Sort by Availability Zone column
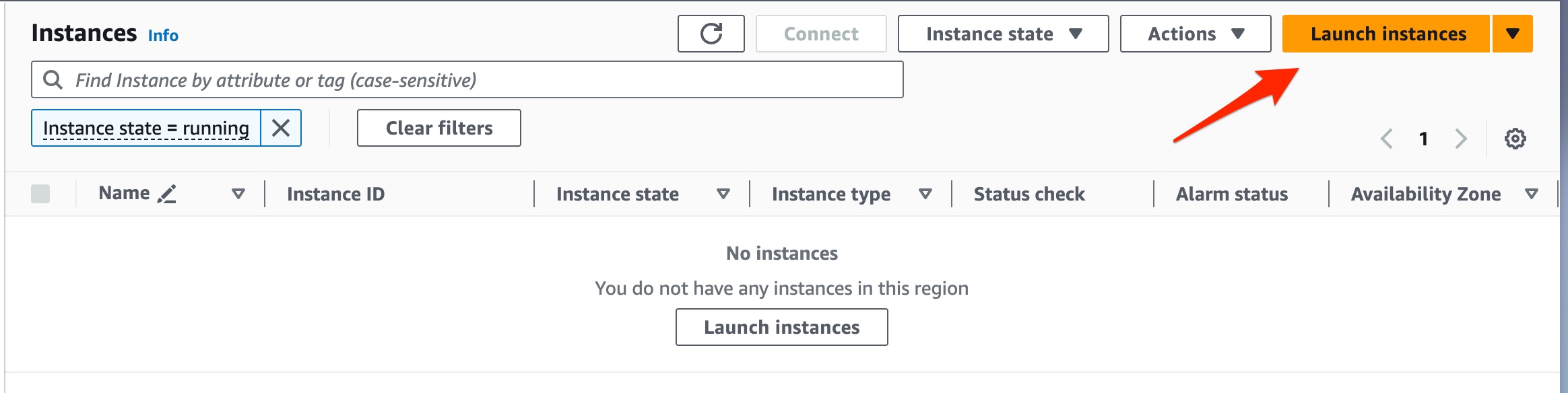1568x393 pixels. point(1531,194)
